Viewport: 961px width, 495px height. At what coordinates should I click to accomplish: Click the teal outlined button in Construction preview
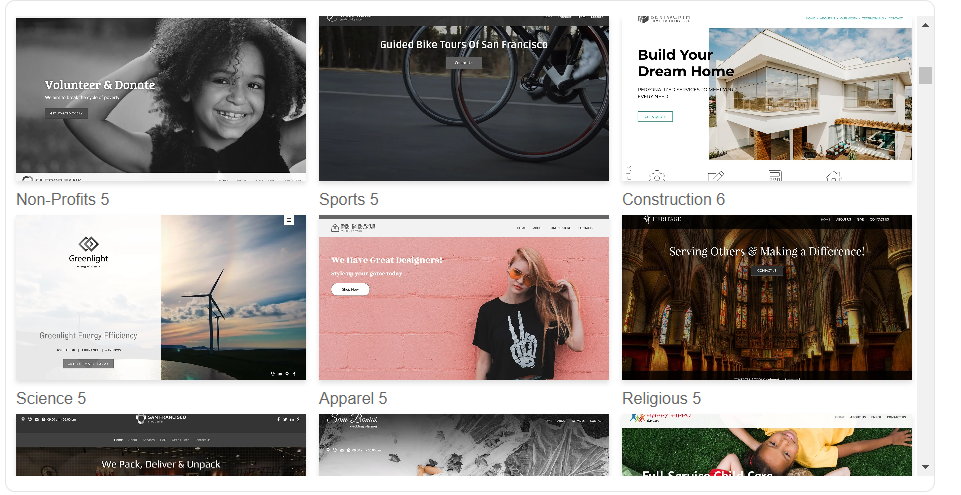point(655,116)
